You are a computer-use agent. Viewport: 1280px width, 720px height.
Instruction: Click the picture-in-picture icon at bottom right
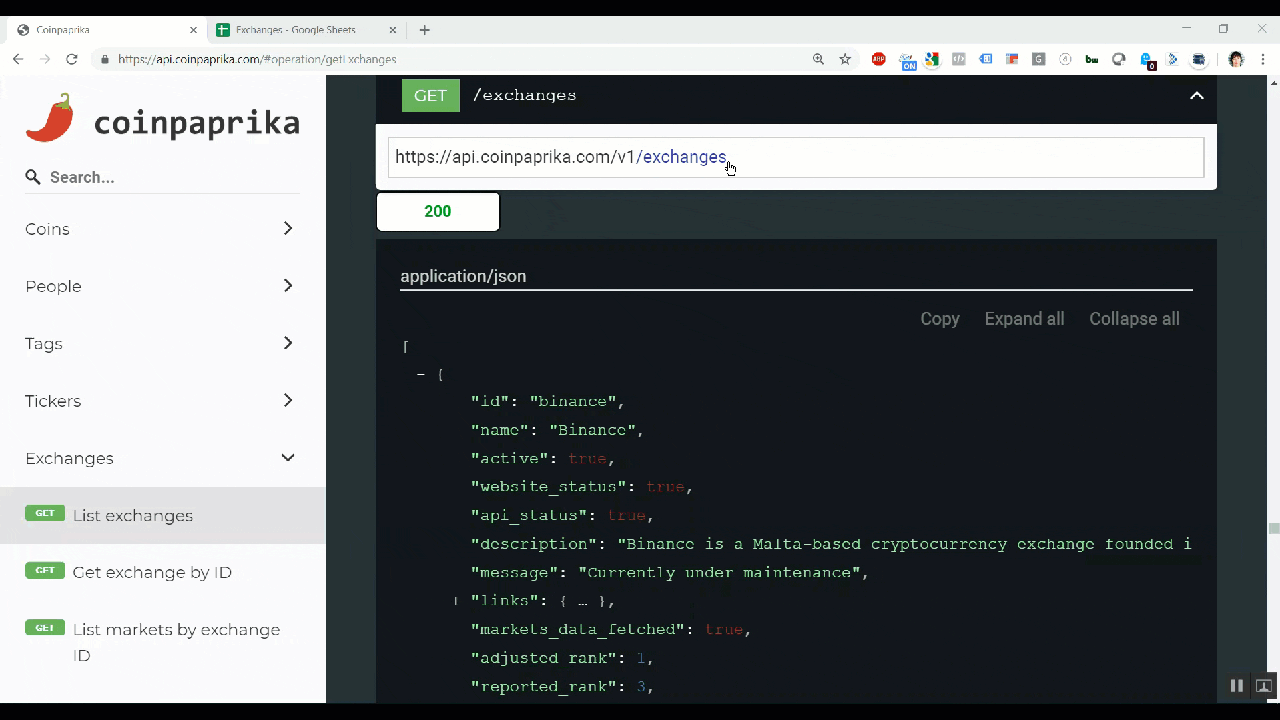click(x=1264, y=686)
